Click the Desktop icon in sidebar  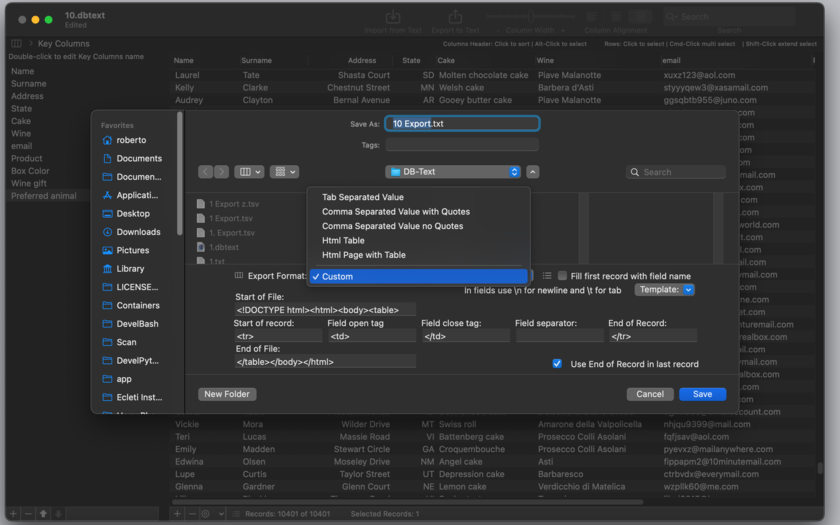pos(107,214)
